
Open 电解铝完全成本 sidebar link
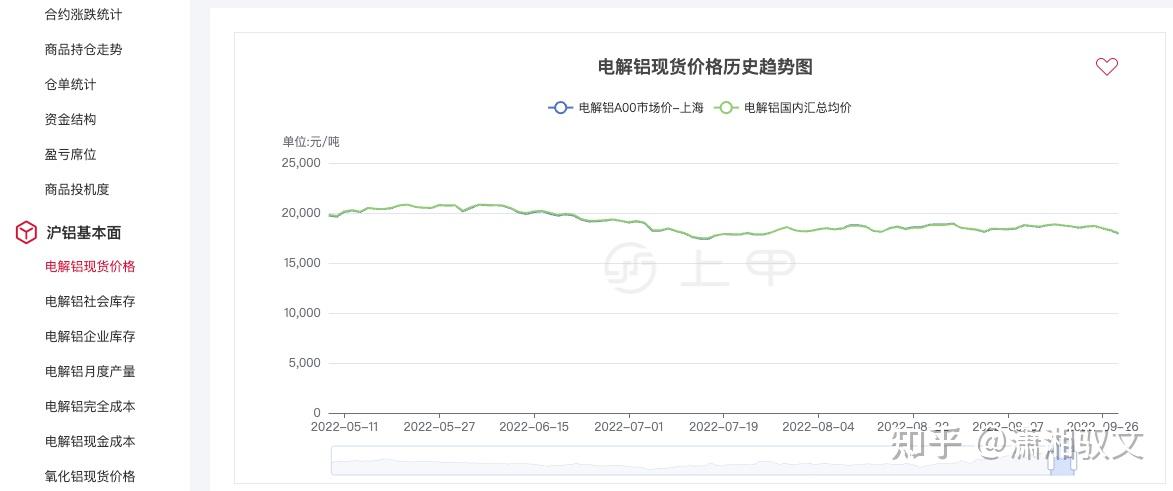[90, 407]
